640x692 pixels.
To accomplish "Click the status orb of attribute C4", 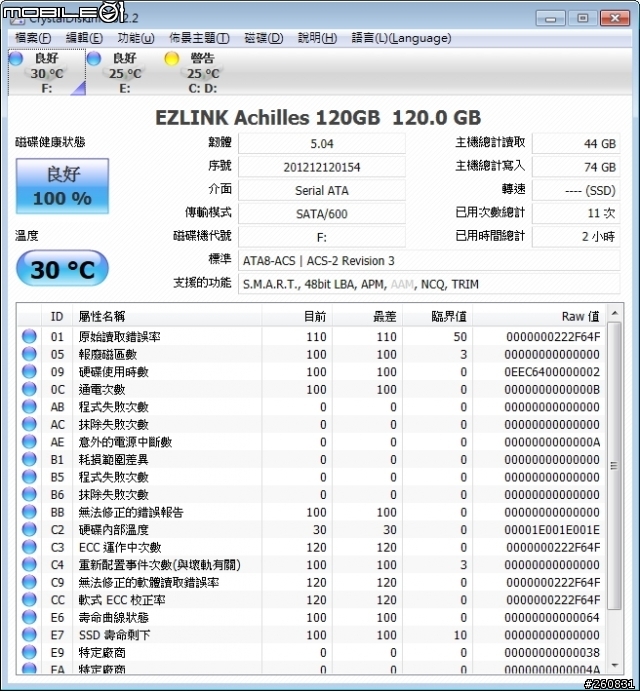I will pos(29,564).
